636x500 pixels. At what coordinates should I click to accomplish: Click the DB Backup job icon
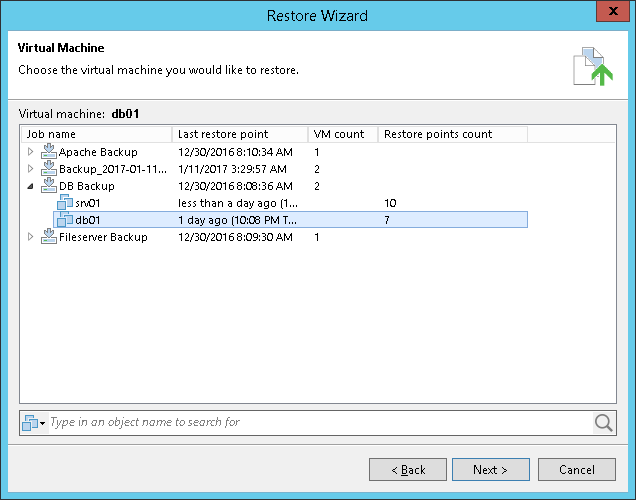pyautogui.click(x=49, y=186)
